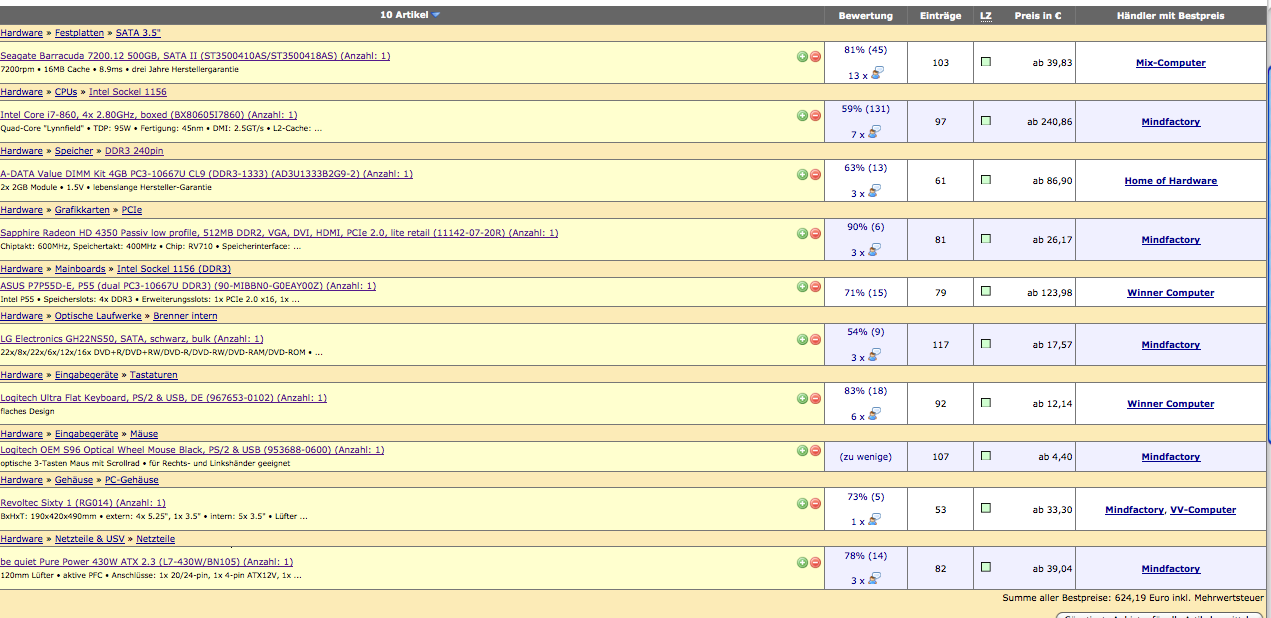Select Einträge count 117 for LG drive
Image resolution: width=1271 pixels, height=618 pixels.
940,345
